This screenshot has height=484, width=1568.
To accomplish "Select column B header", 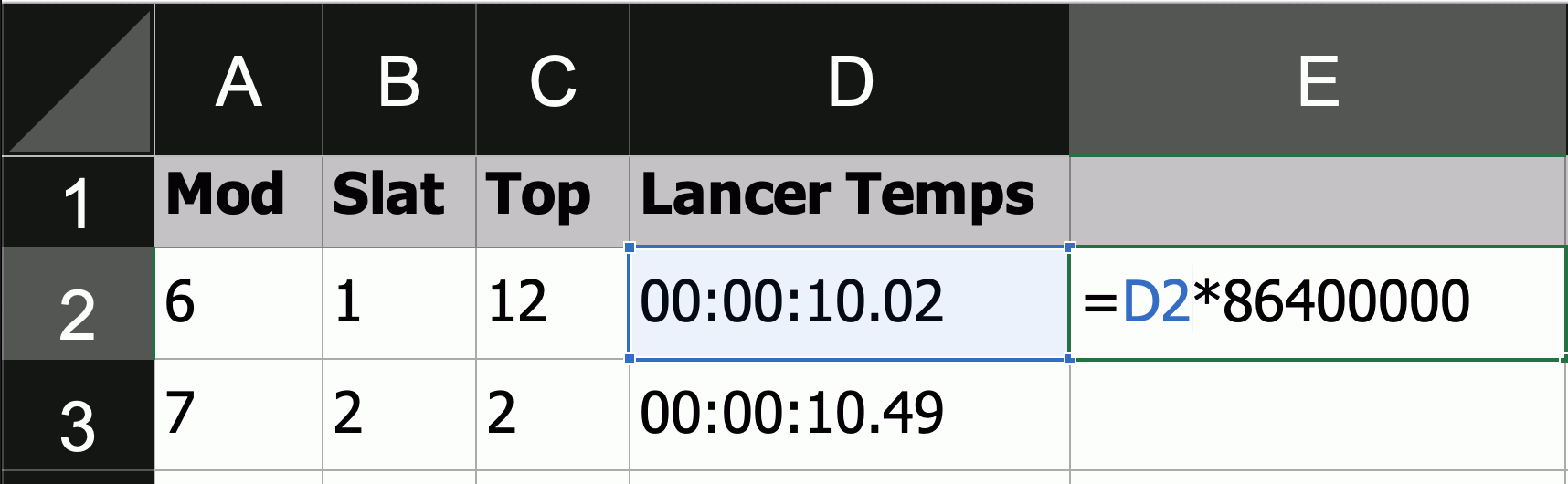I will (399, 80).
